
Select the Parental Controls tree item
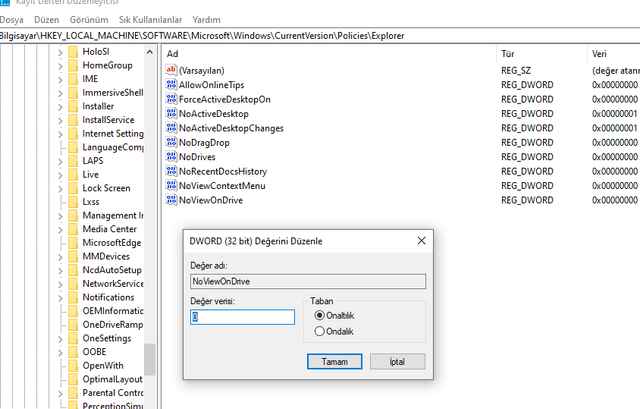pos(113,393)
